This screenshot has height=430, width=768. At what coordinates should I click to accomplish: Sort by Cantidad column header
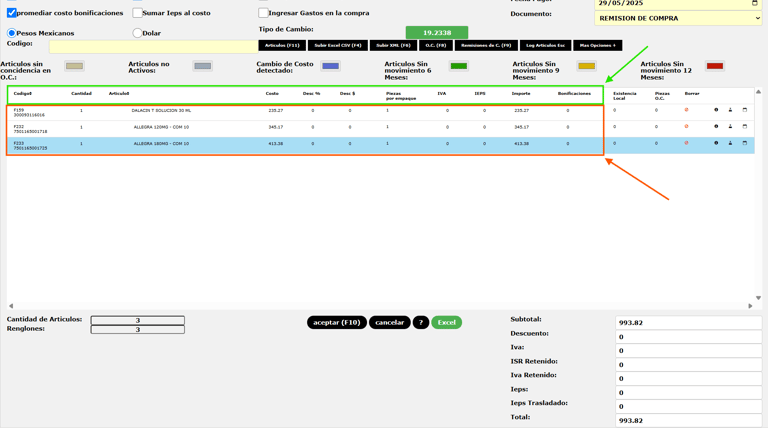click(81, 93)
